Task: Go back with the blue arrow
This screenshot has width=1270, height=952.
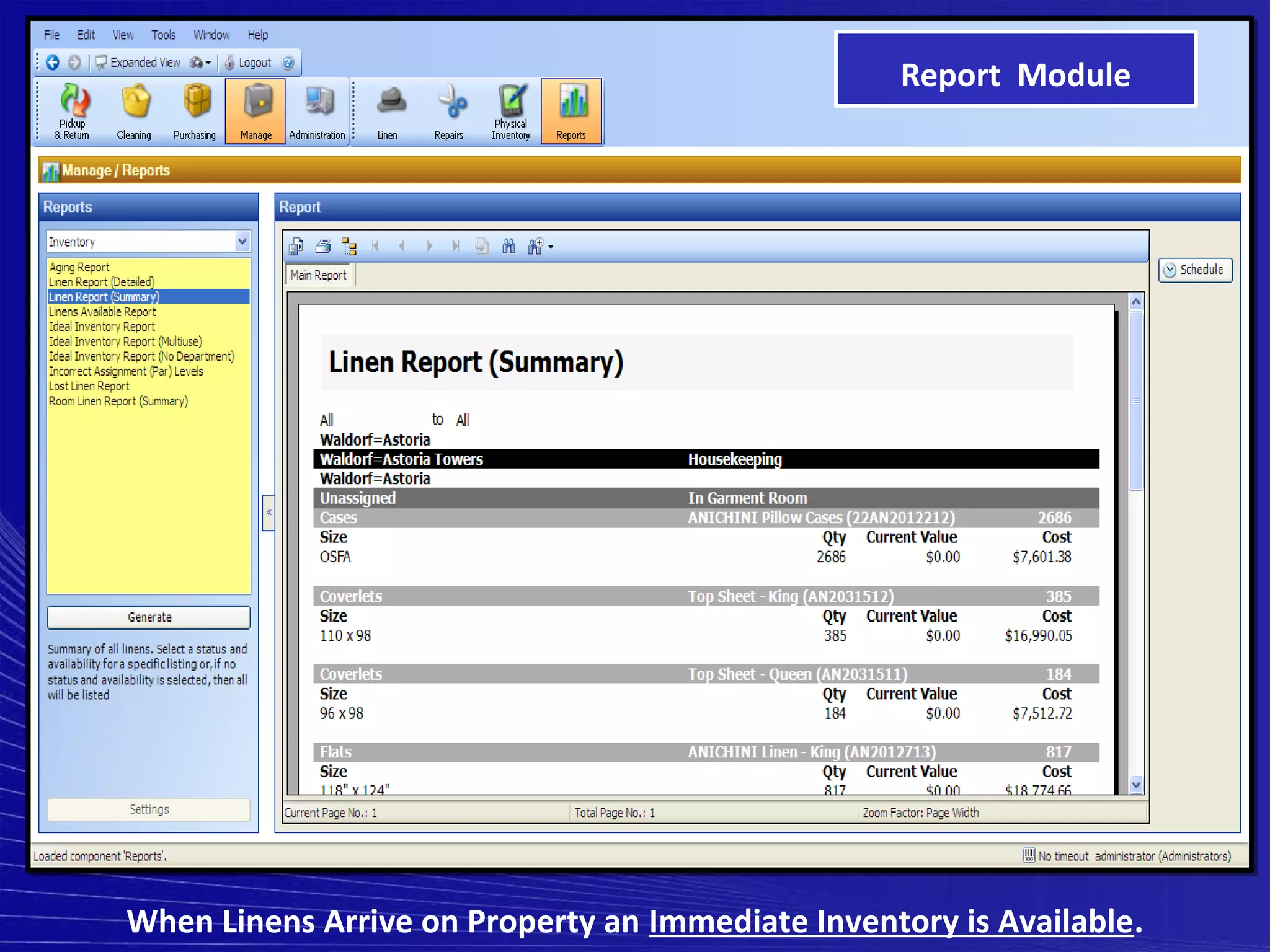Action: coord(53,63)
